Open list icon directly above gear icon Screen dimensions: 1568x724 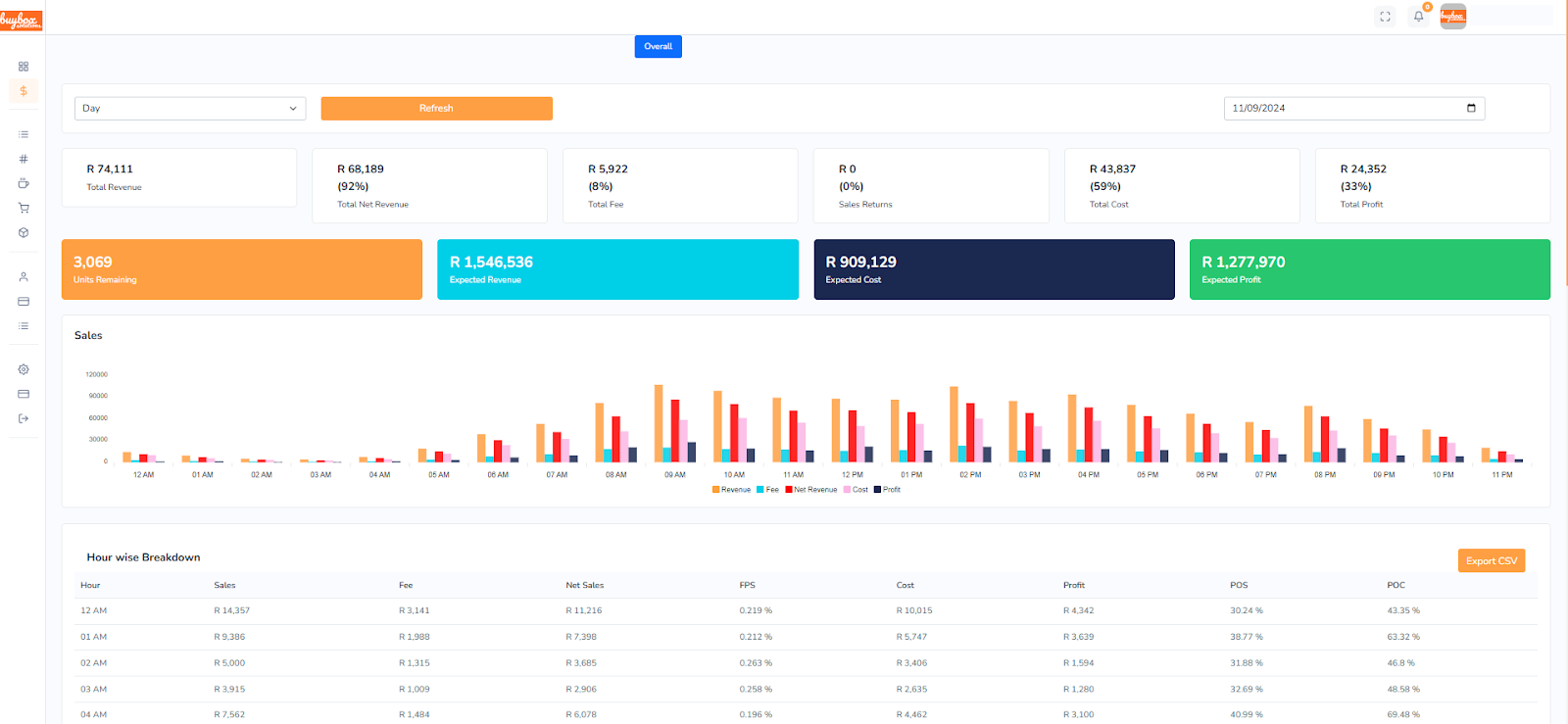pos(24,326)
